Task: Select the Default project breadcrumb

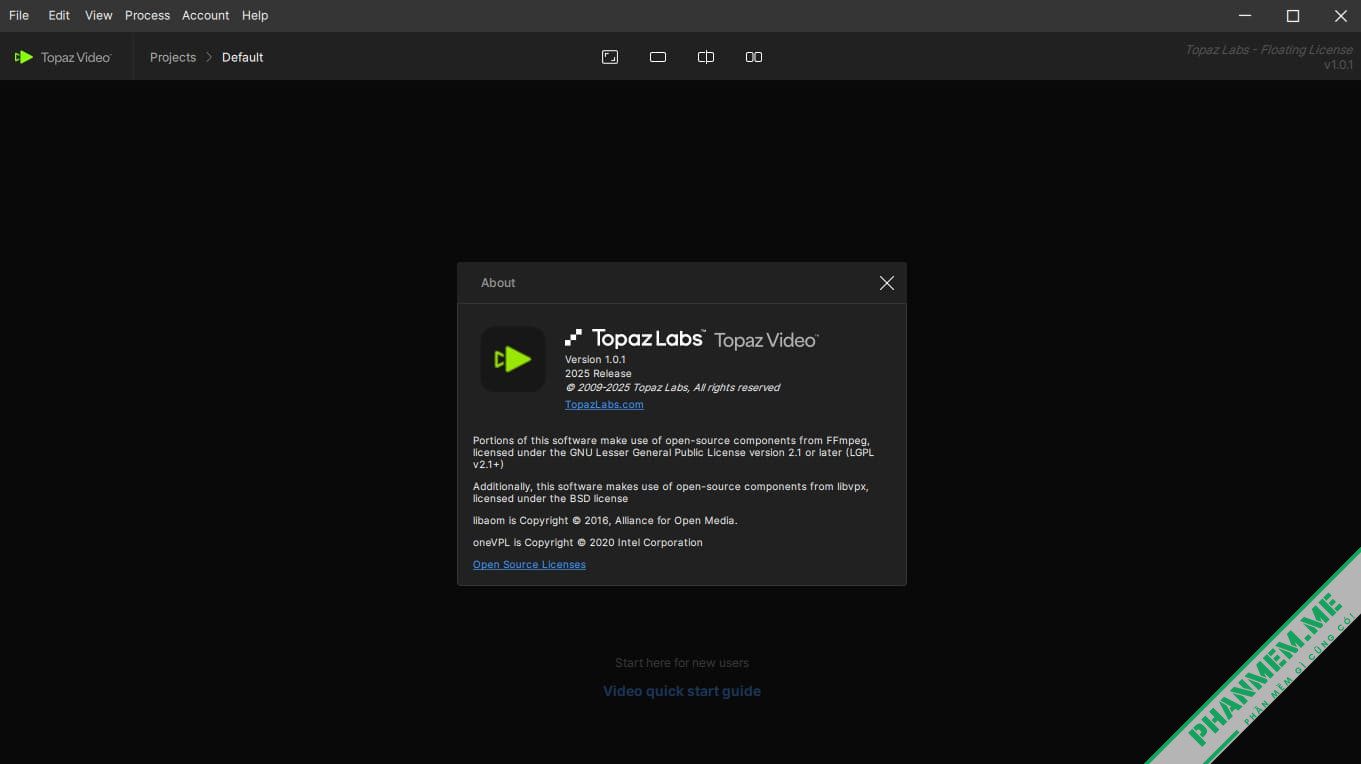Action: (x=242, y=57)
